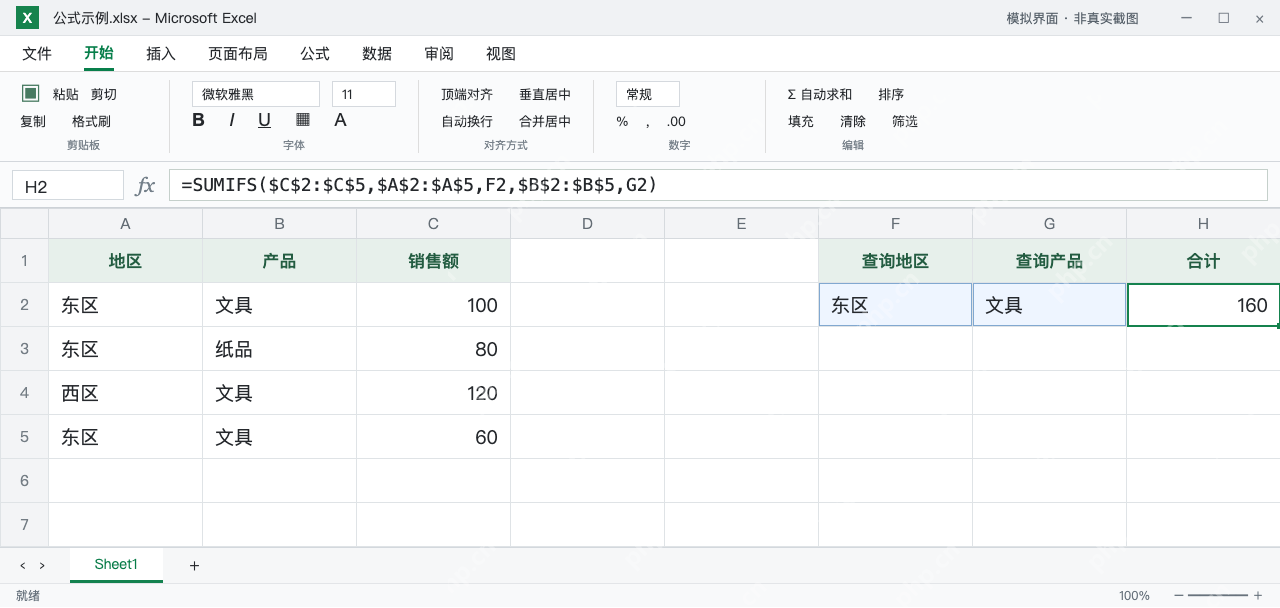Click the zoom slider in status bar
This screenshot has width=1280, height=608.
click(x=1218, y=596)
